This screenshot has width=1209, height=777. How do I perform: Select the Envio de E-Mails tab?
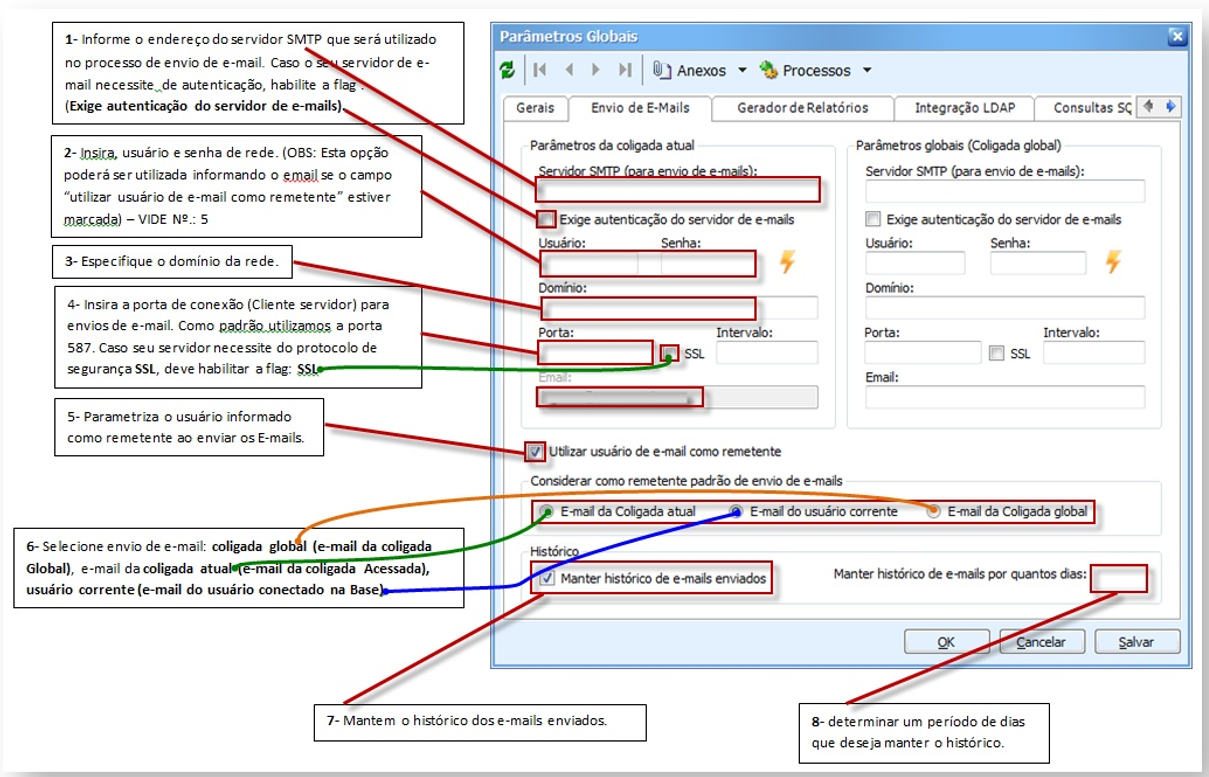[640, 107]
